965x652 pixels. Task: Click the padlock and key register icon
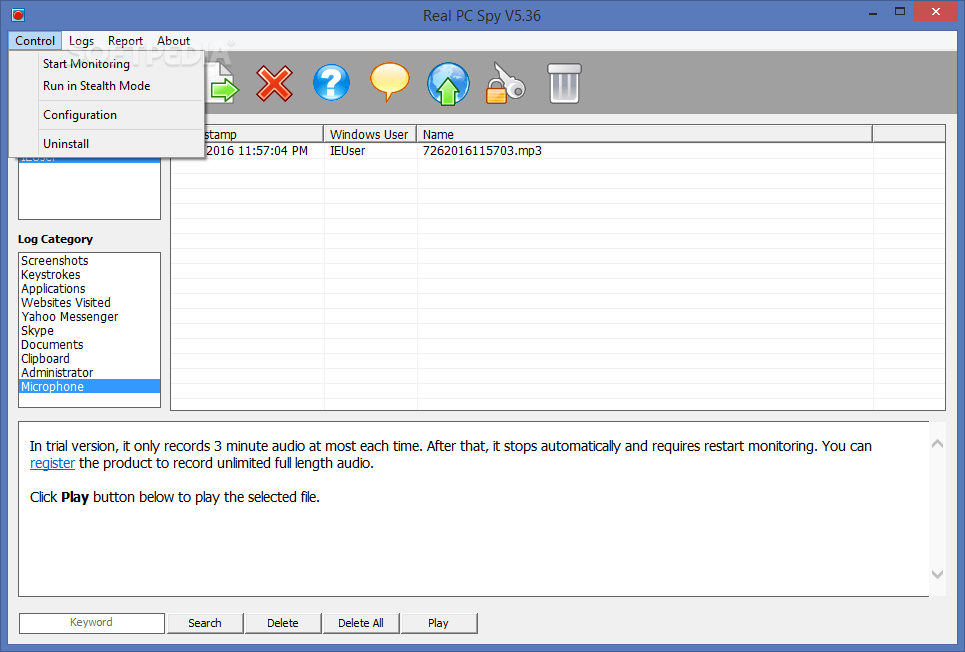pos(505,84)
